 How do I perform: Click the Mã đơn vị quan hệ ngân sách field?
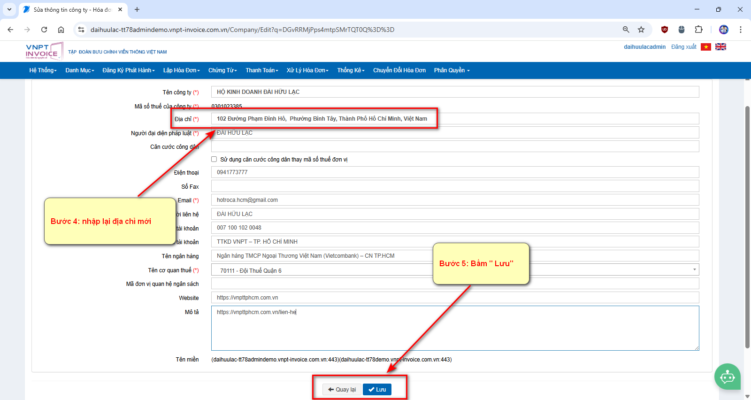(x=455, y=284)
